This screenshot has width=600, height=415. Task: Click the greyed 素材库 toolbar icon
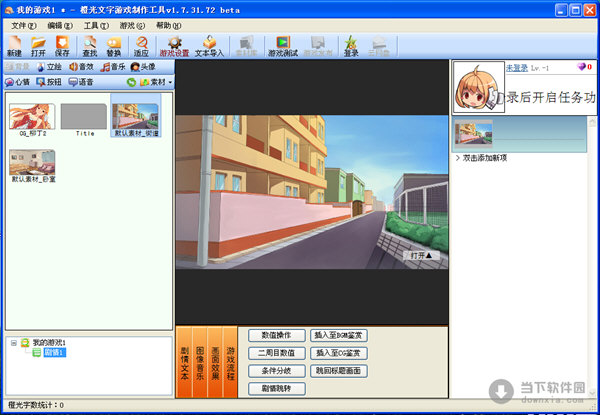click(246, 46)
